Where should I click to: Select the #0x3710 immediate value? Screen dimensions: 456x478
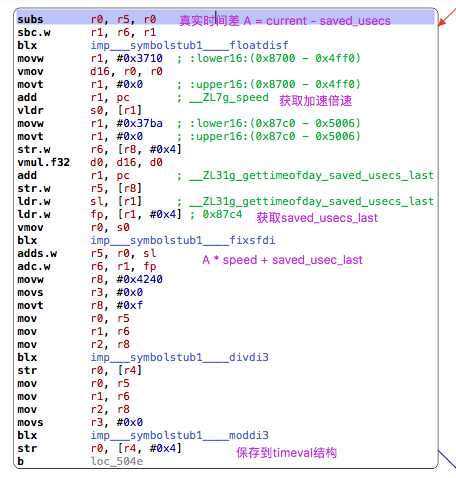click(x=139, y=58)
